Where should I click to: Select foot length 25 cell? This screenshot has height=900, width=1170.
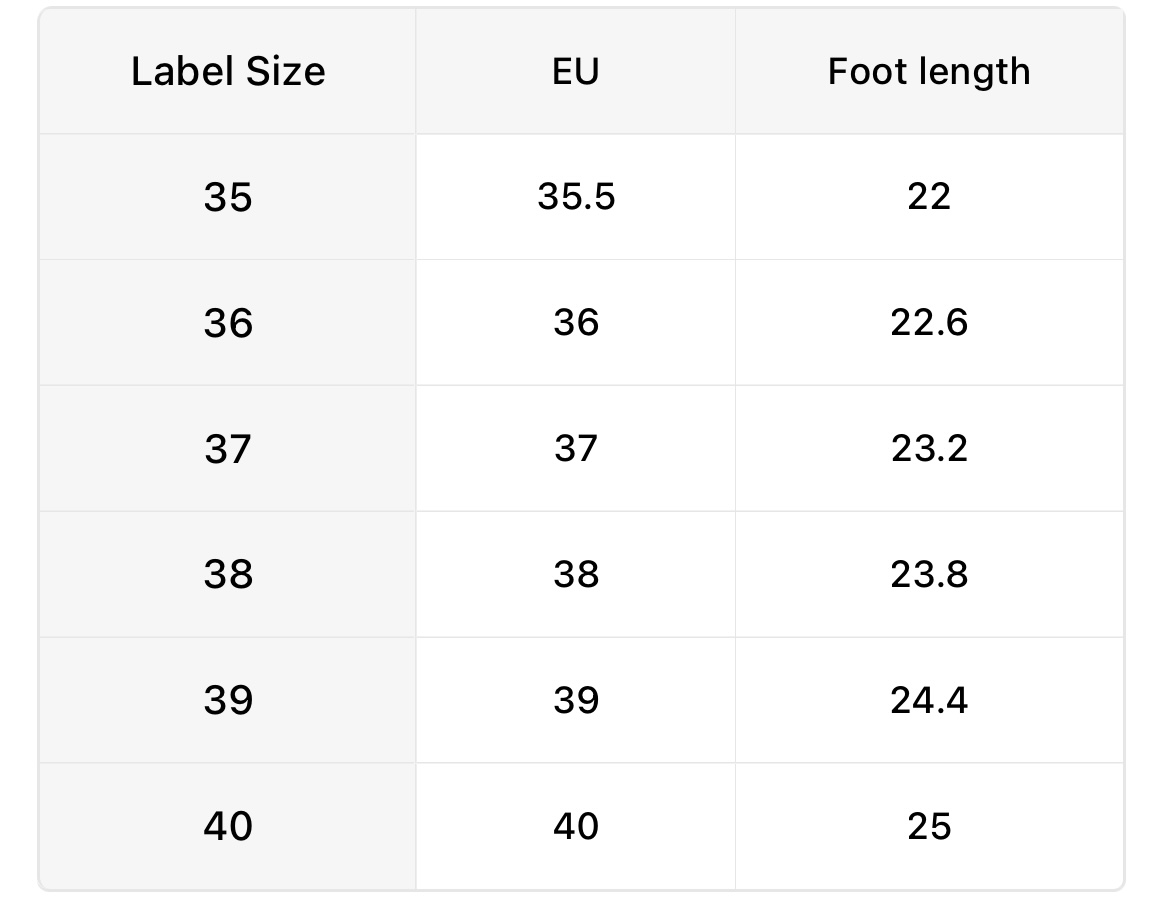929,827
